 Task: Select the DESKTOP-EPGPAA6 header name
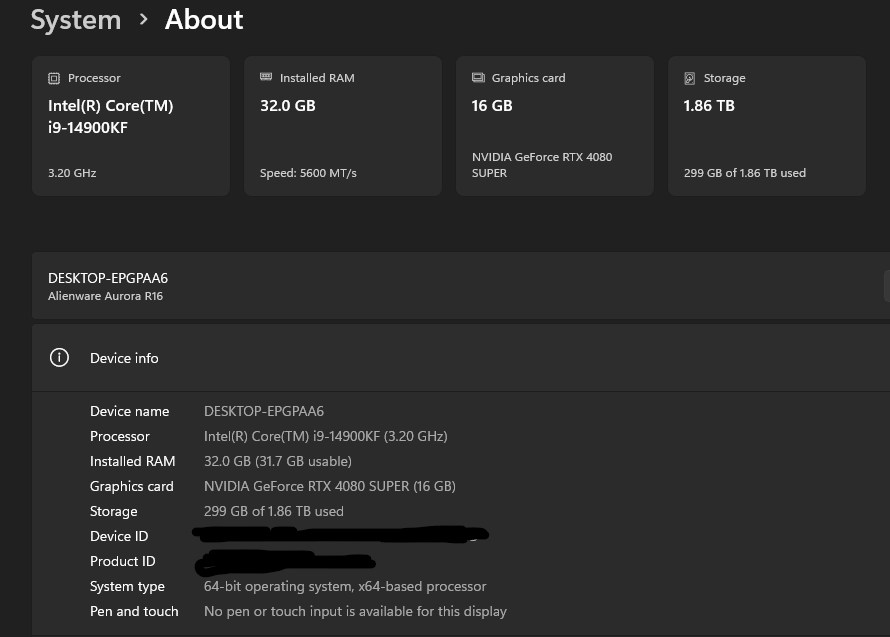[x=108, y=278]
